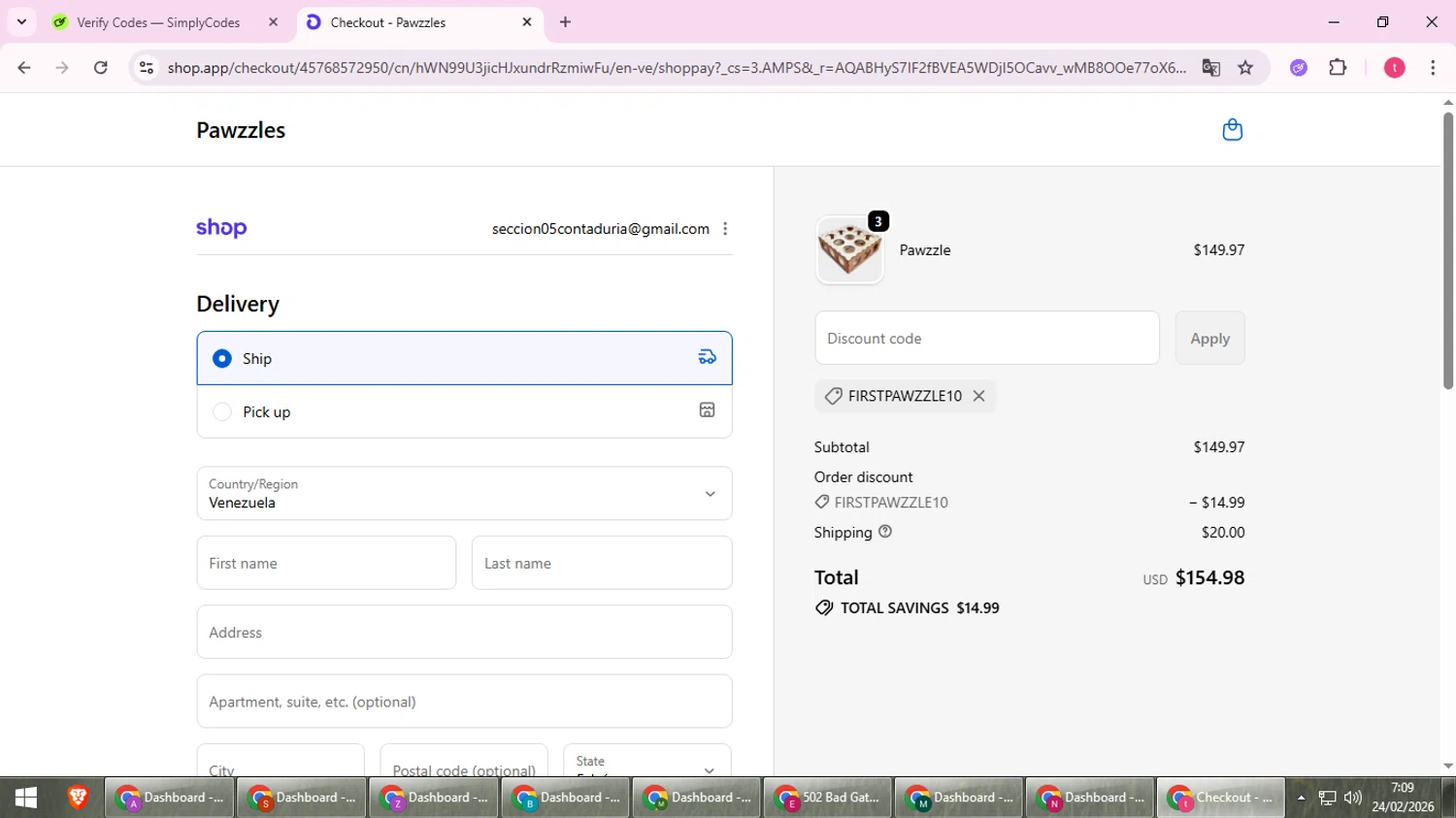Screen dimensions: 1456x818
Task: Click the Delivery heading
Action: click(238, 304)
